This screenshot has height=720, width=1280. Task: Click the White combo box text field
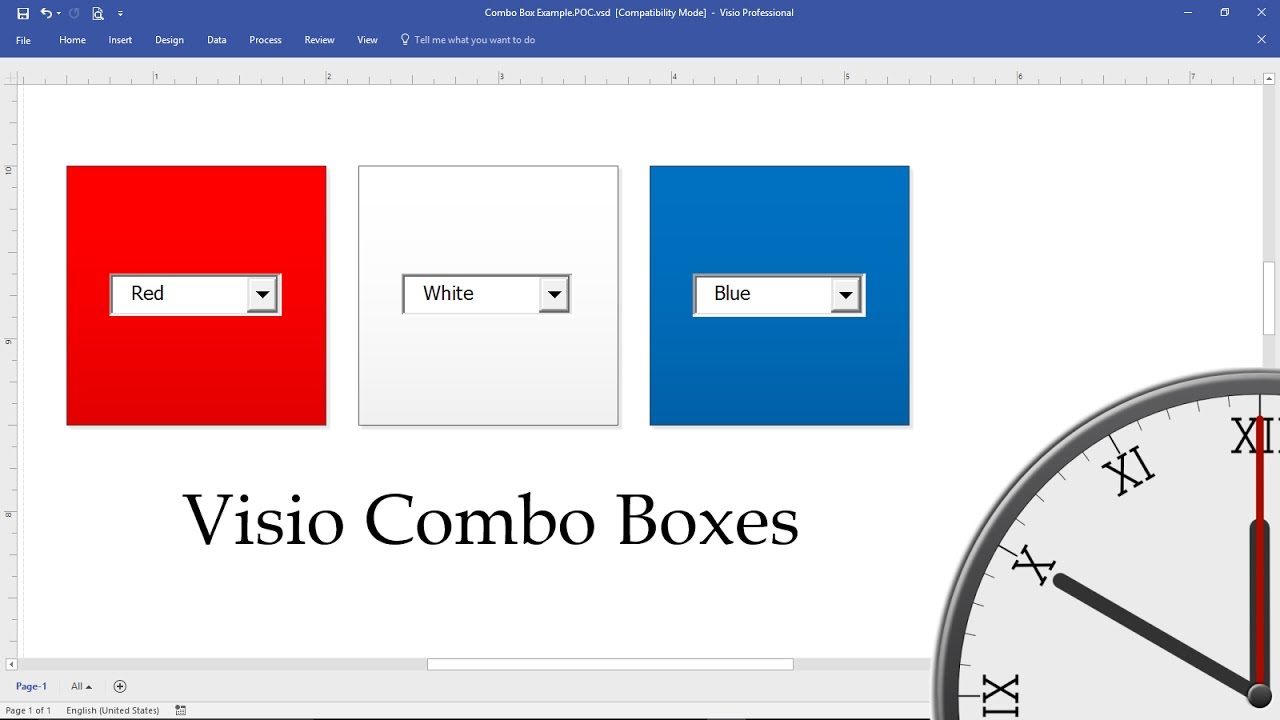pyautogui.click(x=472, y=294)
